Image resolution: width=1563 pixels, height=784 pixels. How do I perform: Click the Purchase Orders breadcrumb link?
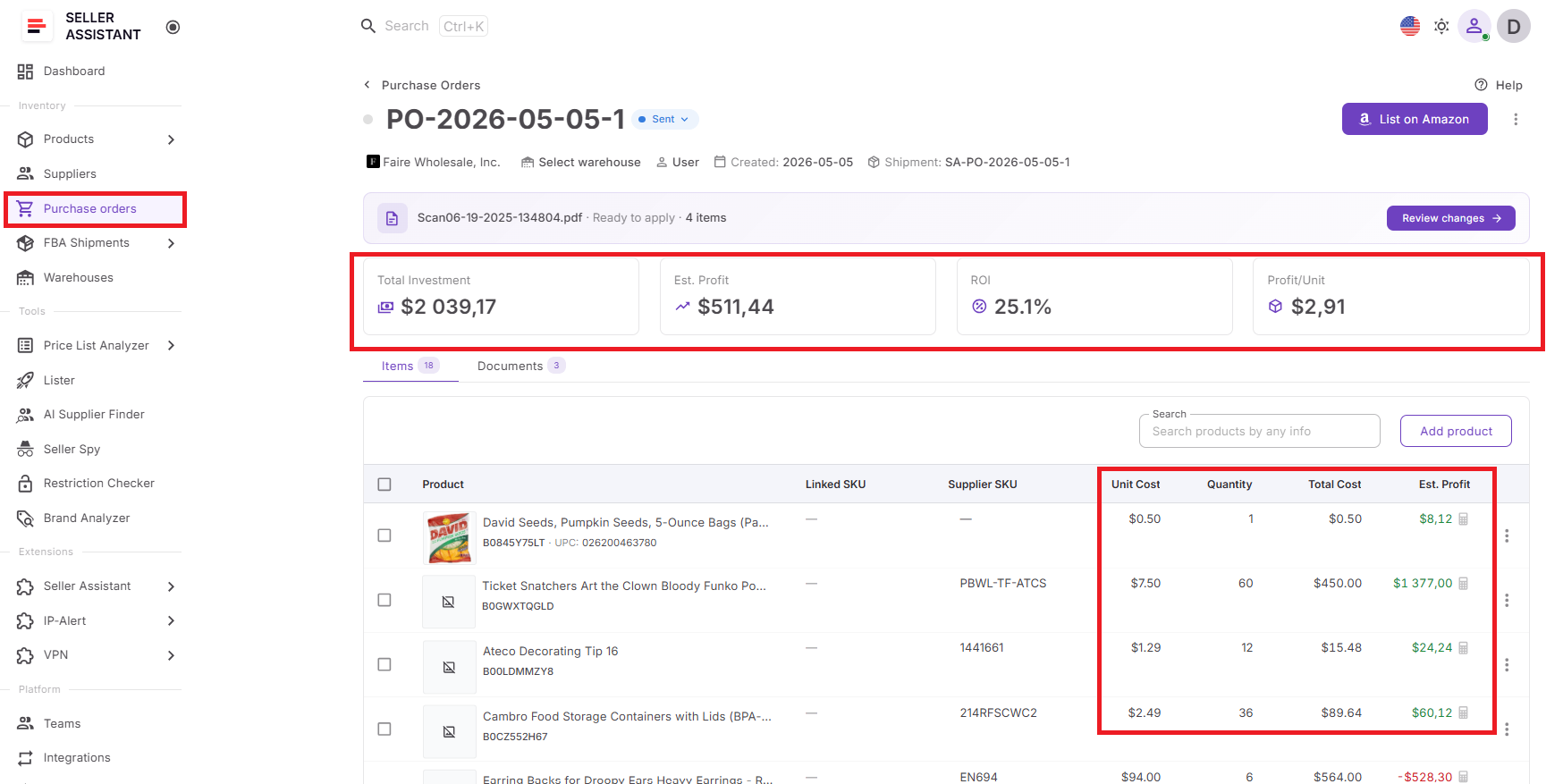431,86
